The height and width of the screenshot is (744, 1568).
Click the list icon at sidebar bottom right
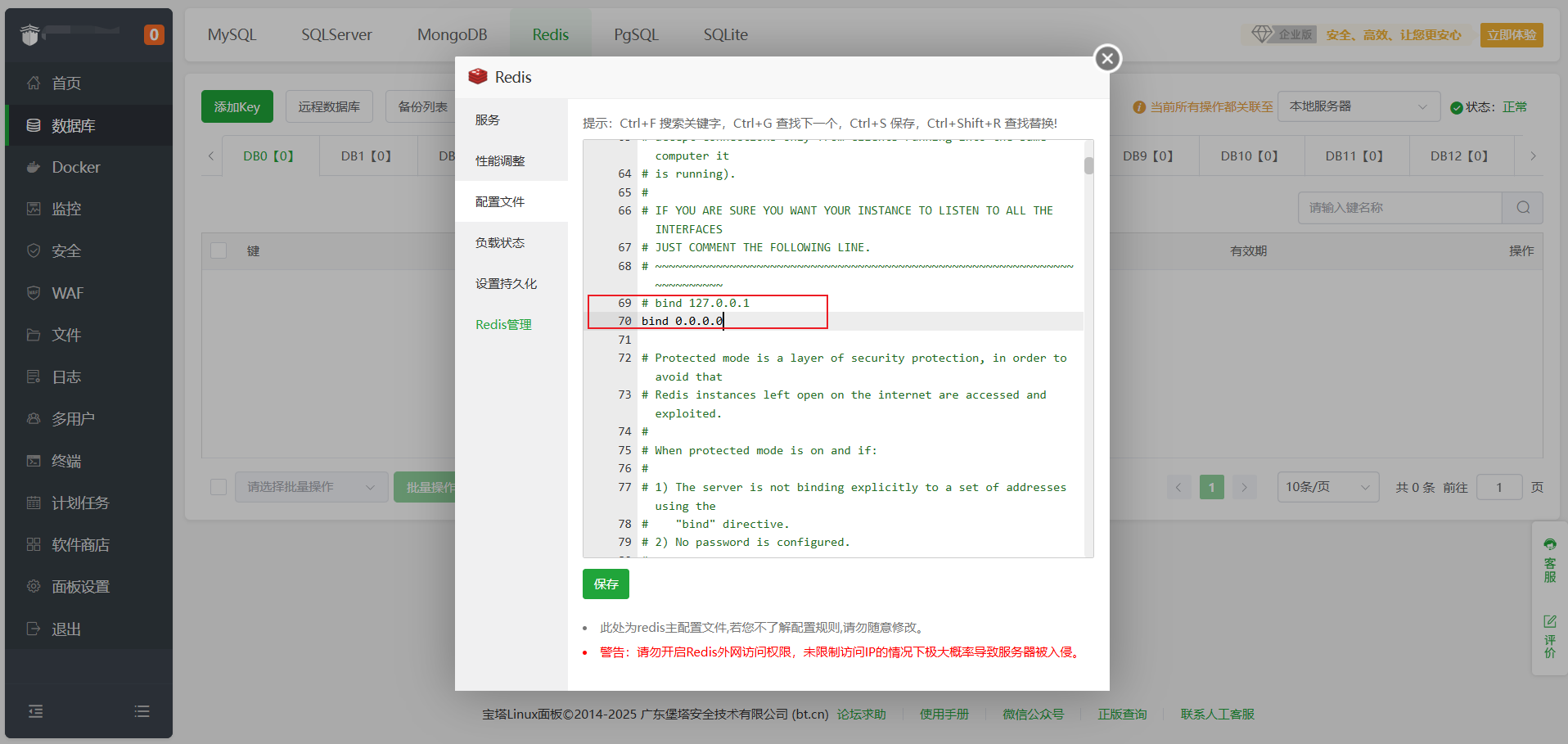[142, 711]
